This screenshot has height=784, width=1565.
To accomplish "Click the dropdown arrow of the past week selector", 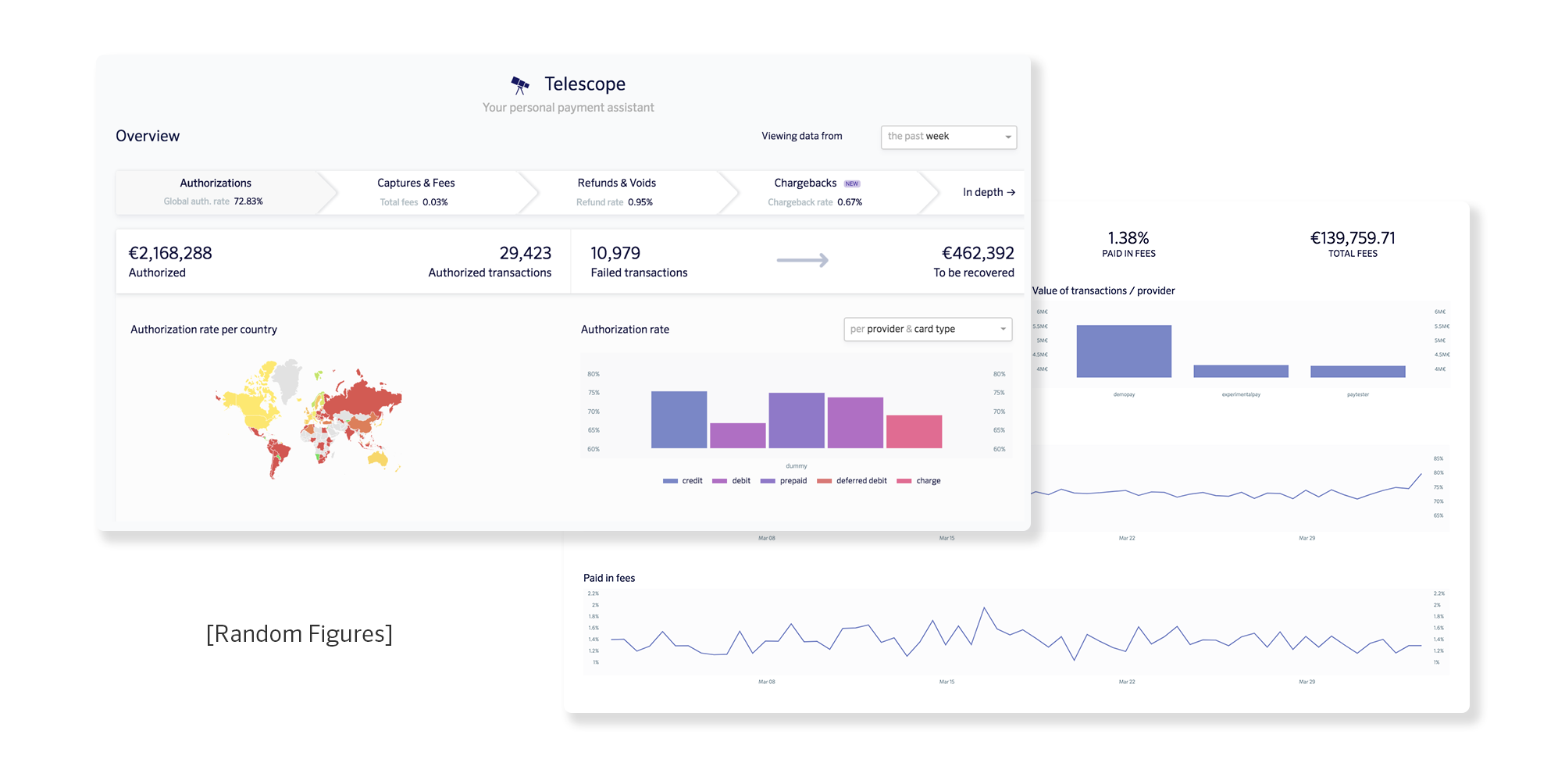I will pyautogui.click(x=1007, y=137).
